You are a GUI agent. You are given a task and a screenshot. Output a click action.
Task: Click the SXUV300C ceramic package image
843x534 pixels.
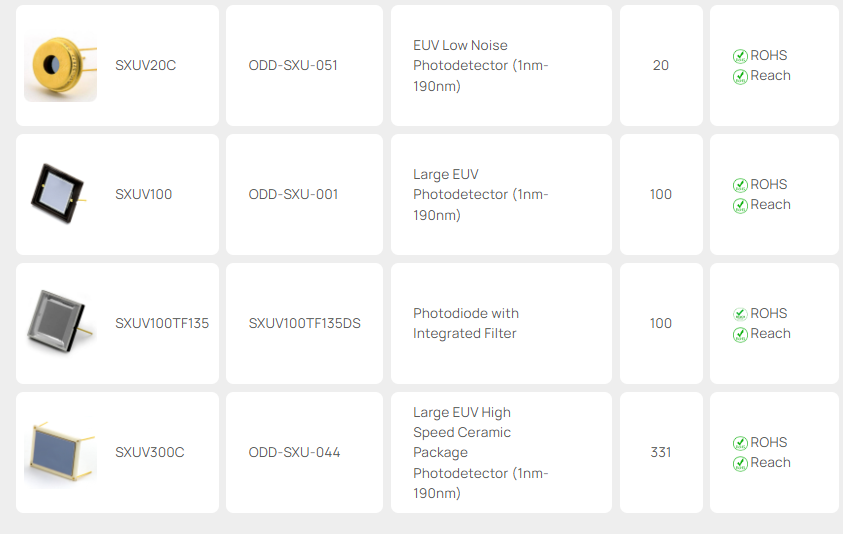[x=60, y=452]
